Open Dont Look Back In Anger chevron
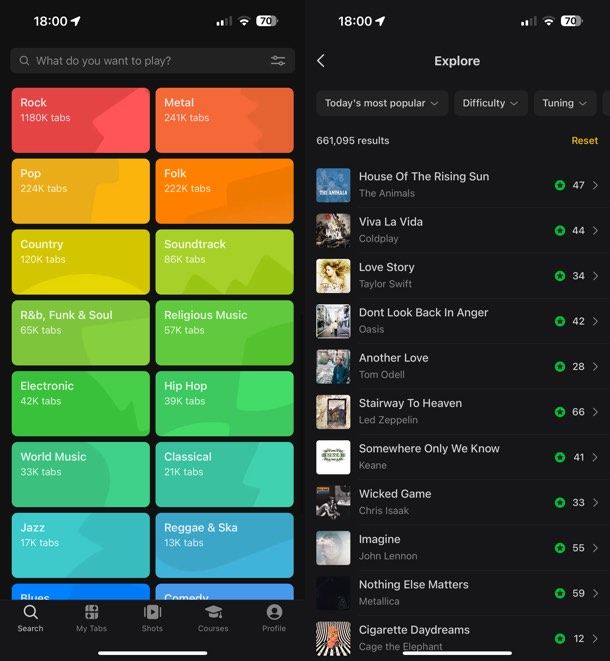 coord(595,321)
